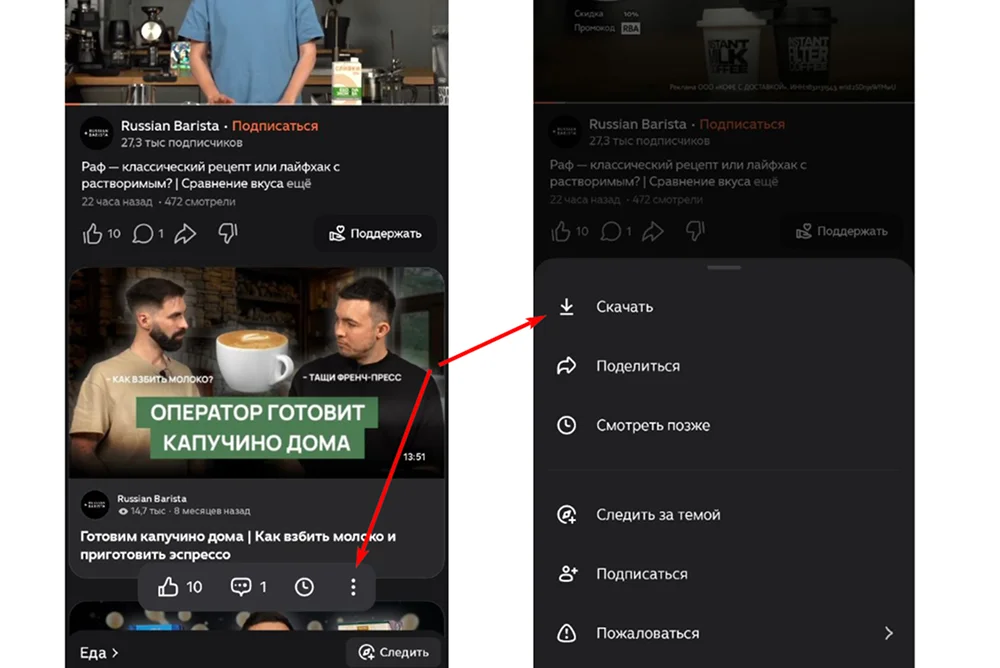
Task: Open the three-dot menu on cappuccino video
Action: click(x=352, y=587)
